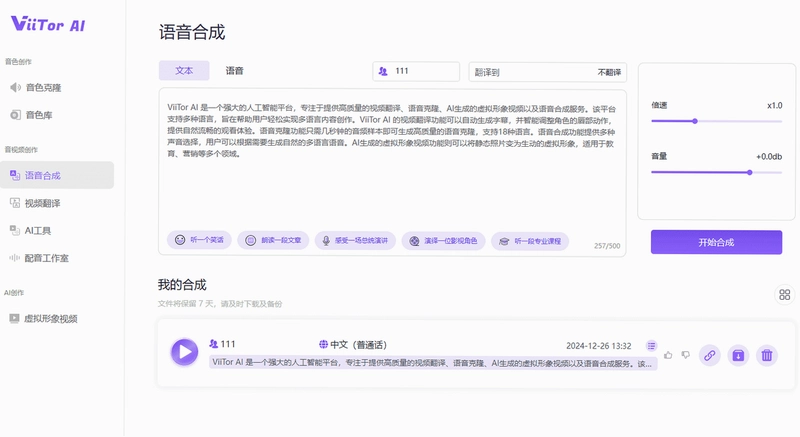Click the 我的合成 section heading
The image size is (800, 437).
point(182,285)
